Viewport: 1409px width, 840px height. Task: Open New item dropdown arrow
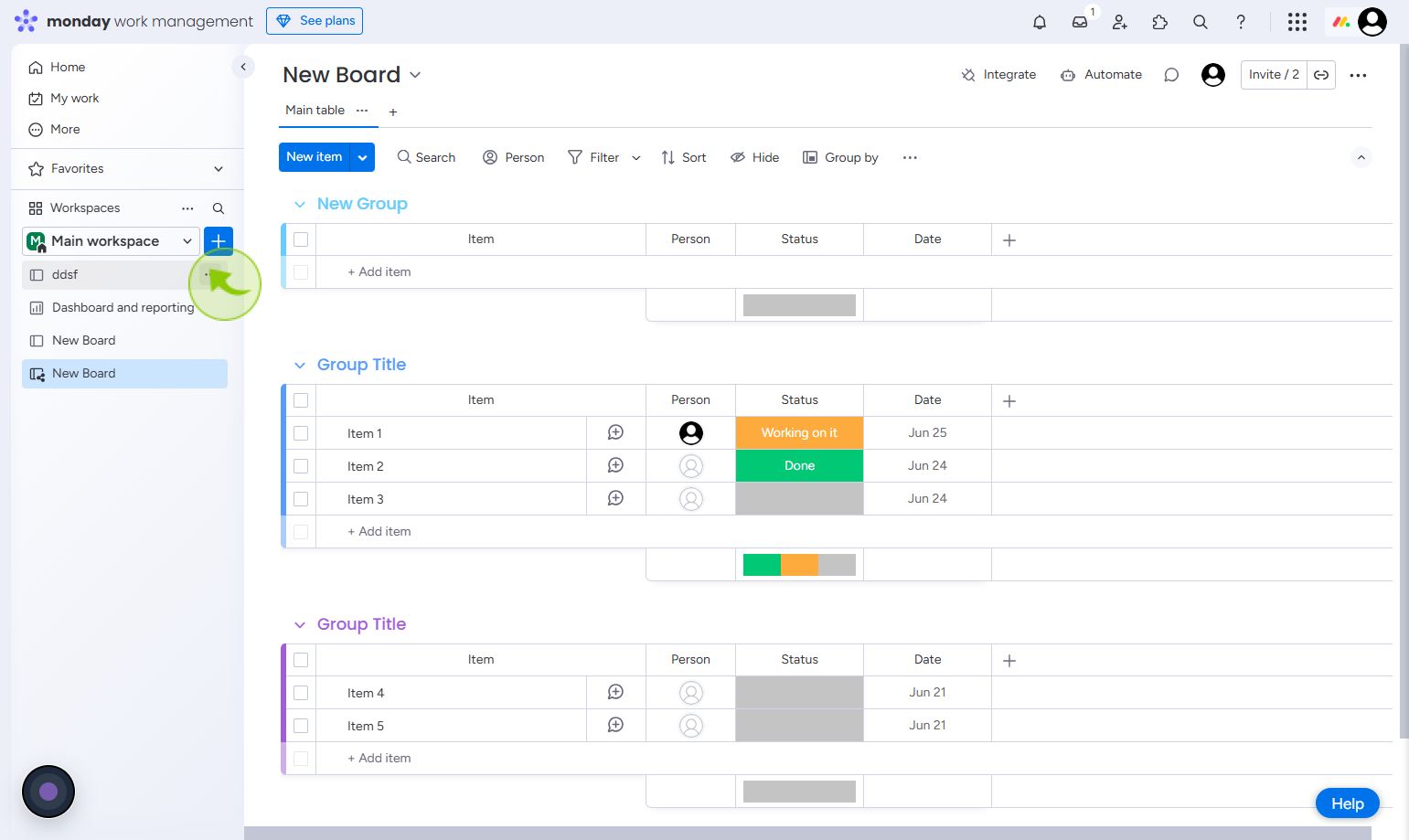(x=362, y=157)
